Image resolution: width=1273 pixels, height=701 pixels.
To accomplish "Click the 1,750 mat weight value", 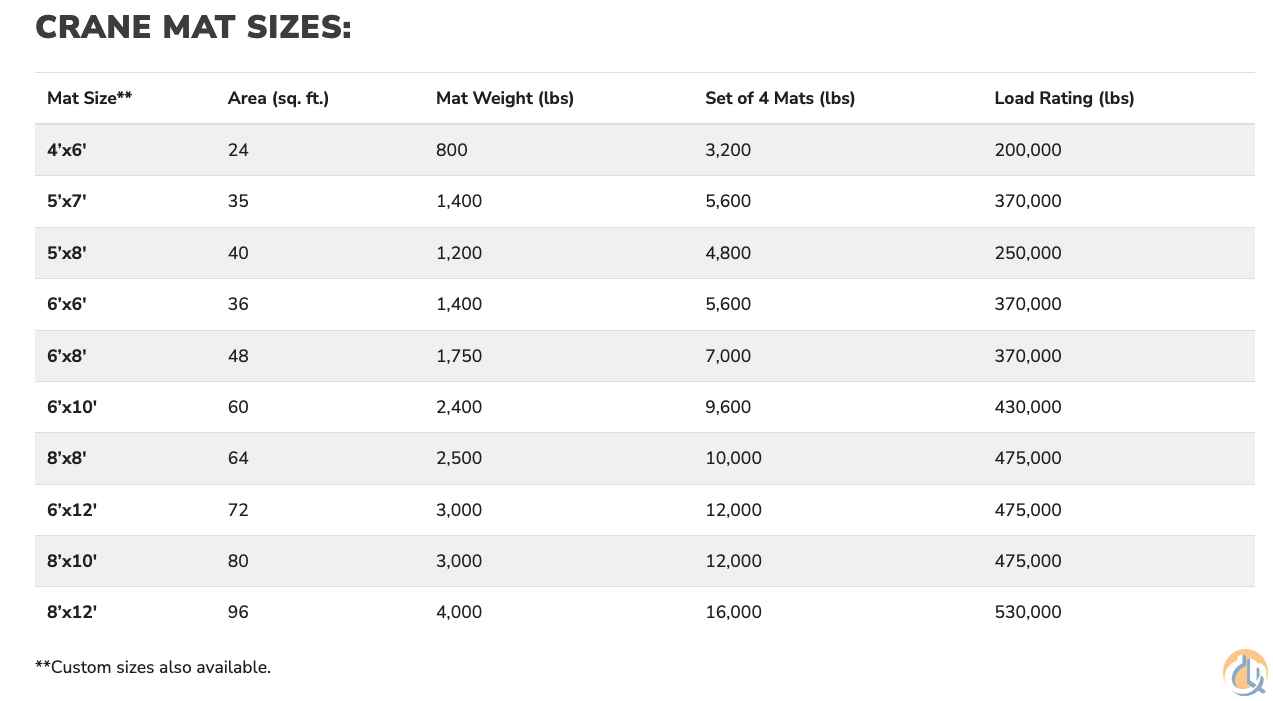I will click(459, 356).
